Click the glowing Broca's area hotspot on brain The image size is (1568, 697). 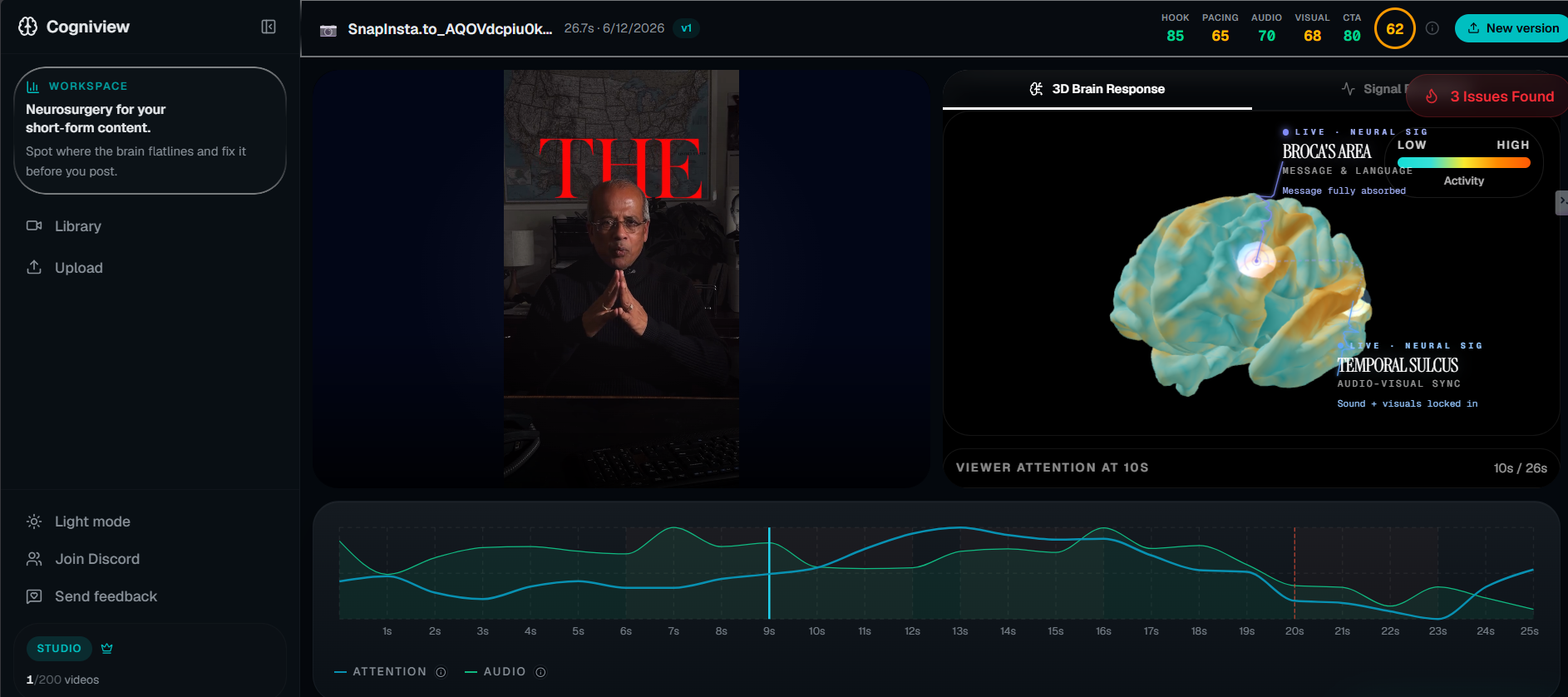(1255, 260)
